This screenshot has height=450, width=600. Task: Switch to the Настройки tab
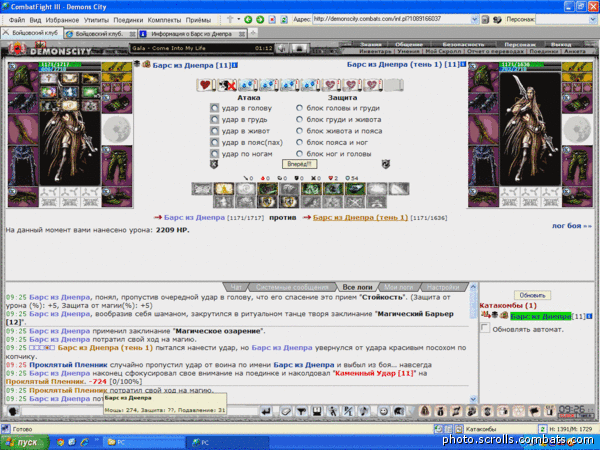443,287
